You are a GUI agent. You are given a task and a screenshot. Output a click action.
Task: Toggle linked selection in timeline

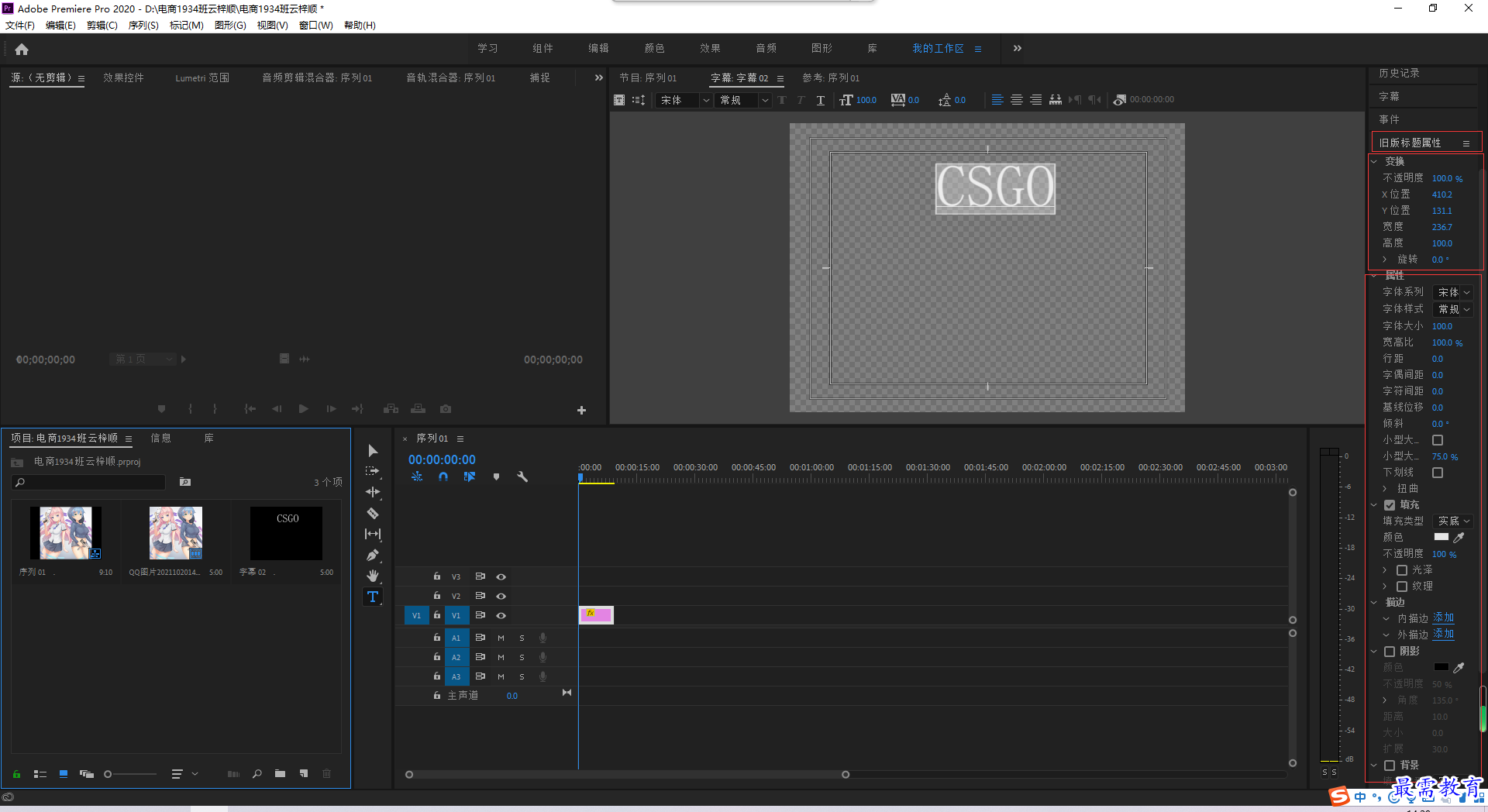click(x=470, y=477)
